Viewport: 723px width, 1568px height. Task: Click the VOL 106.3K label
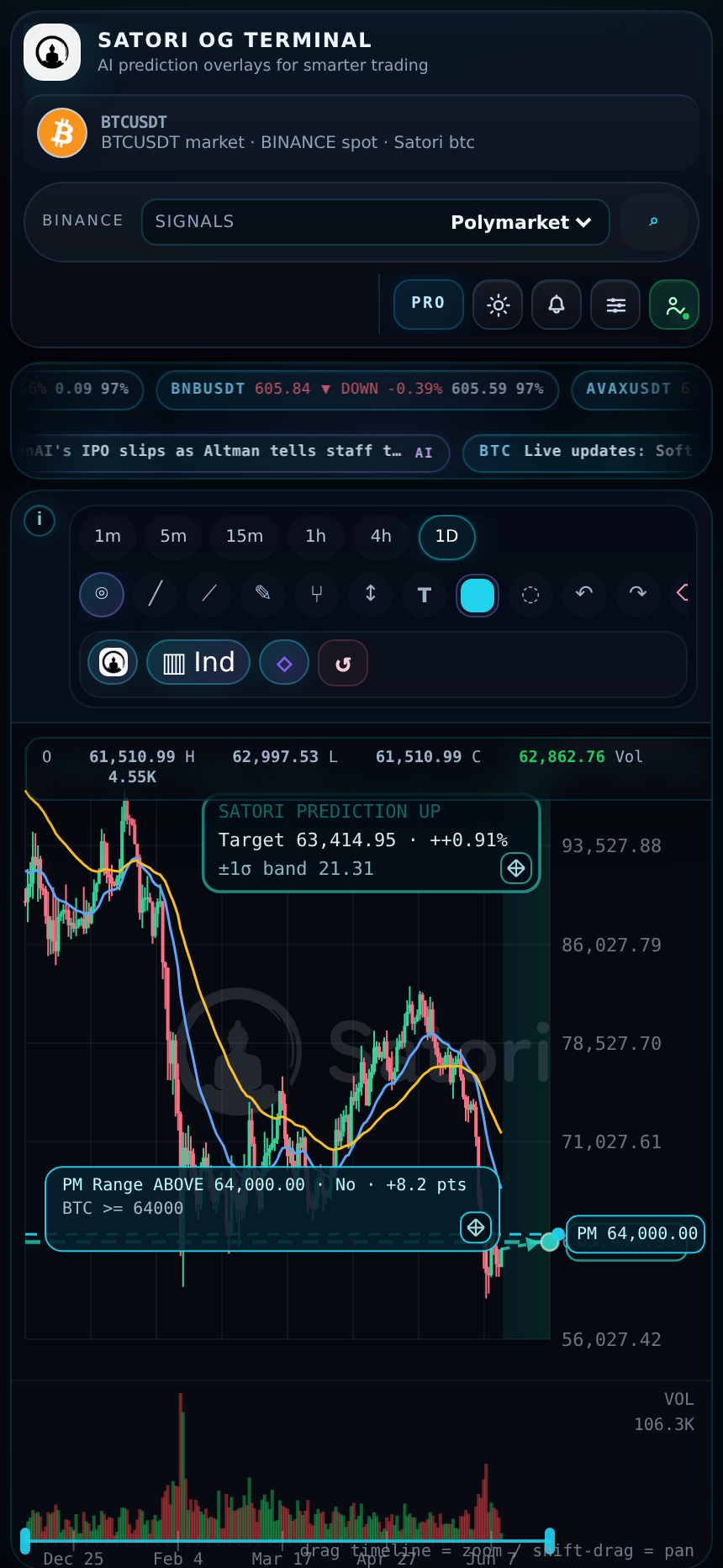pyautogui.click(x=664, y=1412)
